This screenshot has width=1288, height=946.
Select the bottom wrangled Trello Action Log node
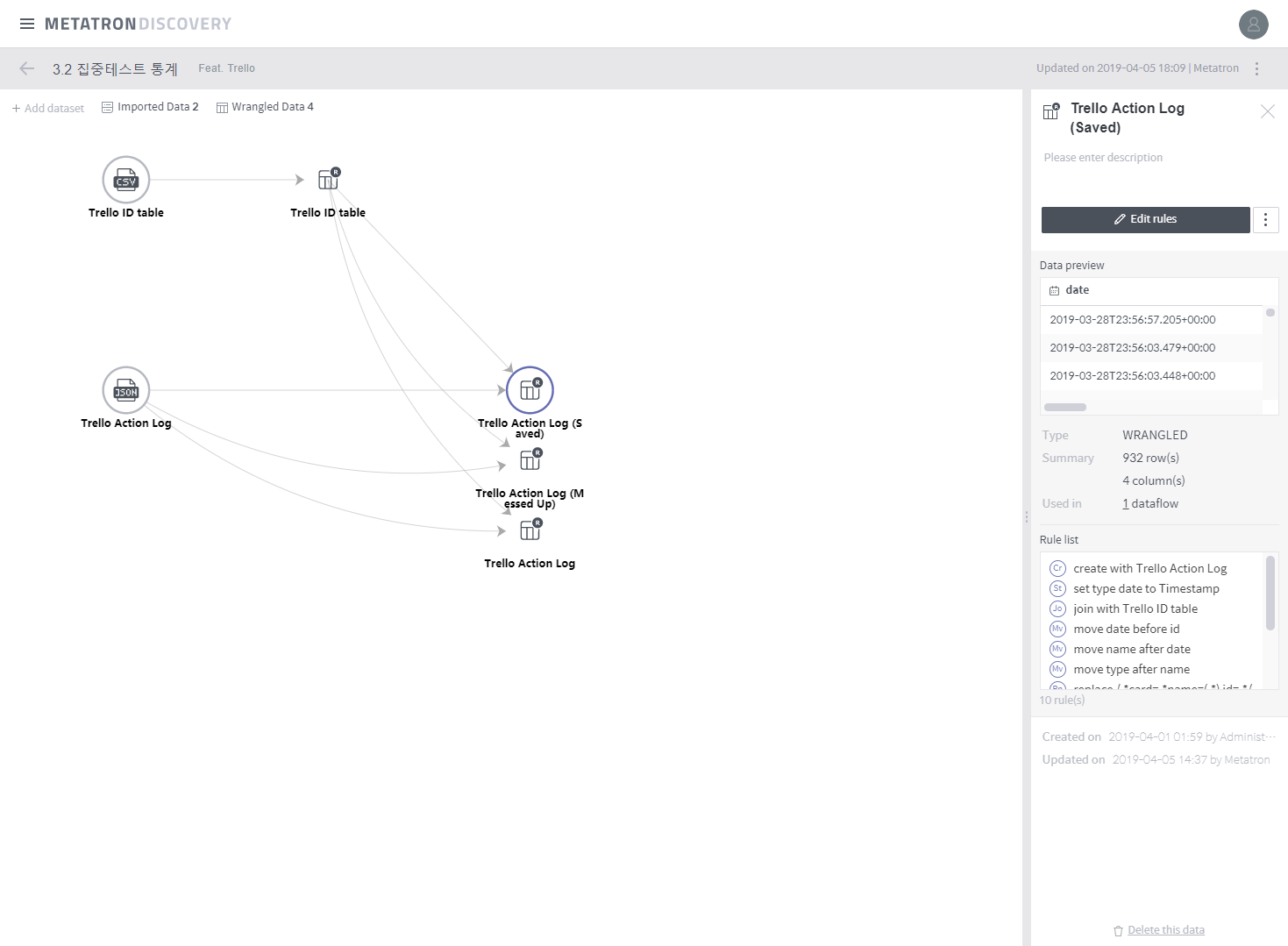pos(530,530)
